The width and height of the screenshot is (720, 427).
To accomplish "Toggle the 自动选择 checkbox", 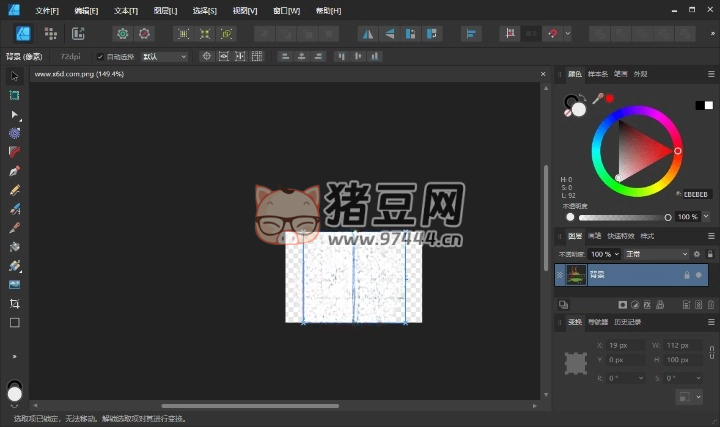I will (x=99, y=57).
